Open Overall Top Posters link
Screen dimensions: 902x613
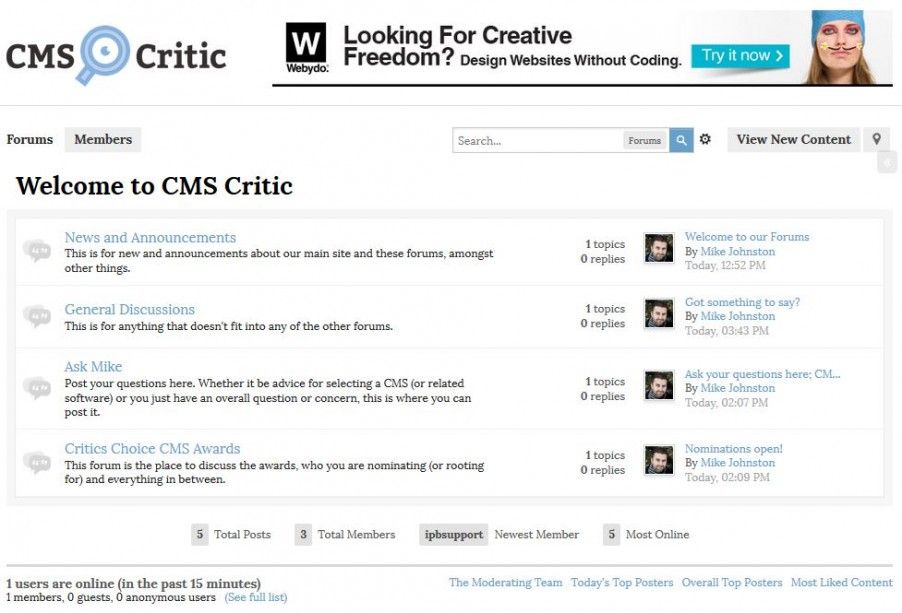732,582
